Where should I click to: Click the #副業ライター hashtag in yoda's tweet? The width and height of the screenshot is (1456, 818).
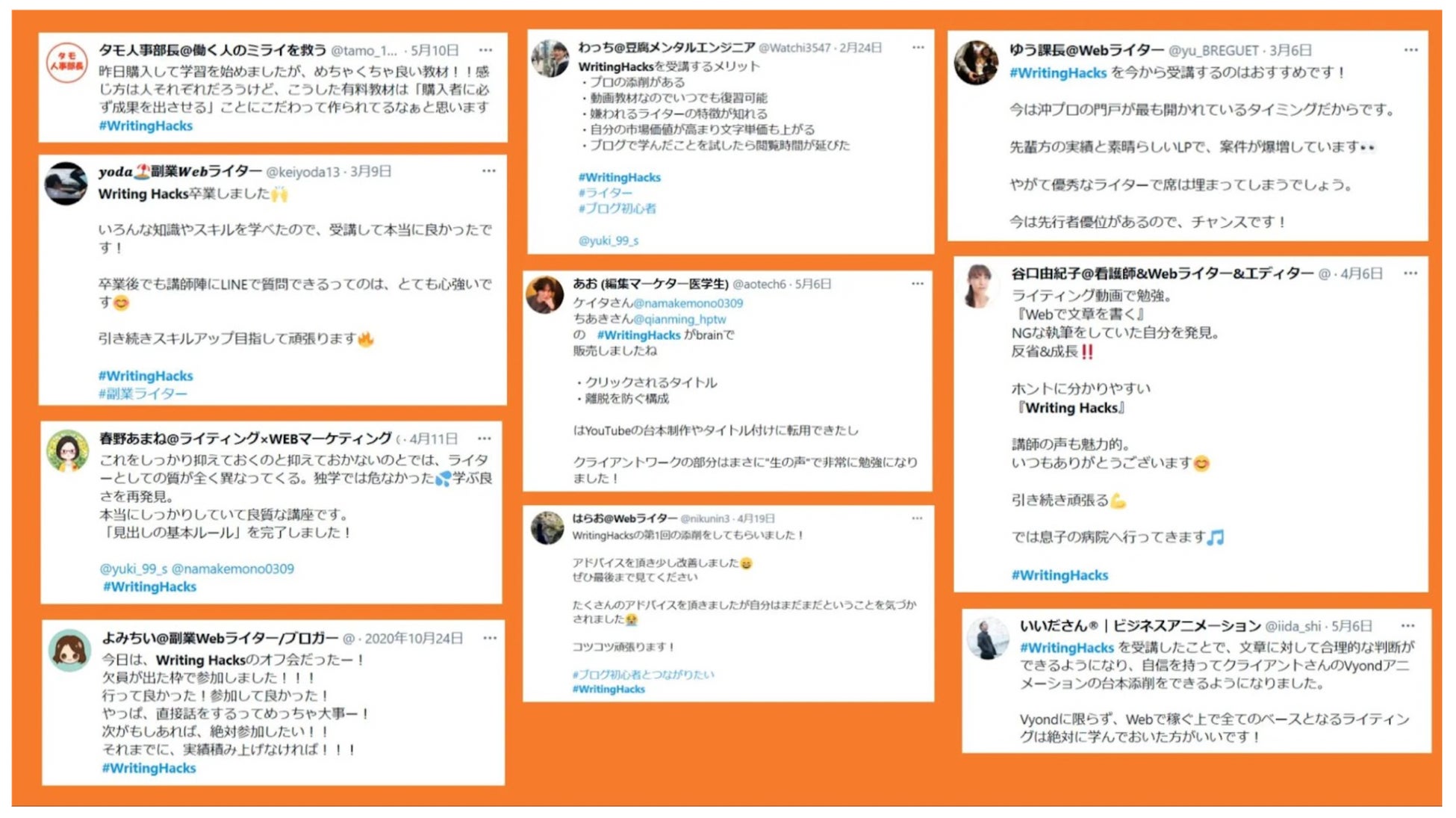click(x=143, y=394)
